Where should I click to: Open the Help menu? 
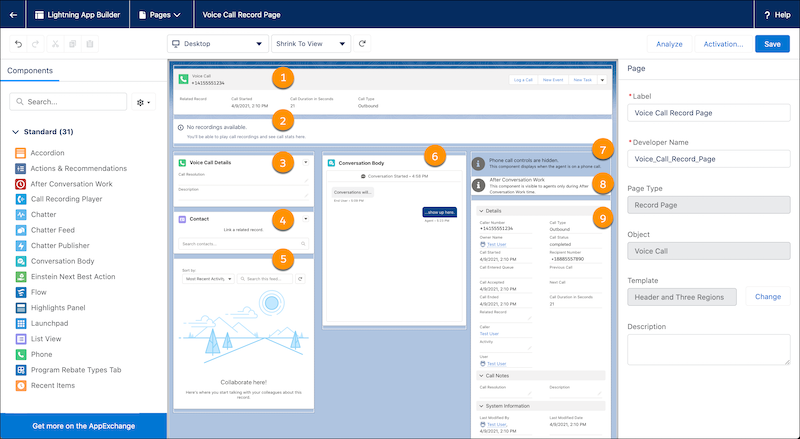(x=776, y=15)
